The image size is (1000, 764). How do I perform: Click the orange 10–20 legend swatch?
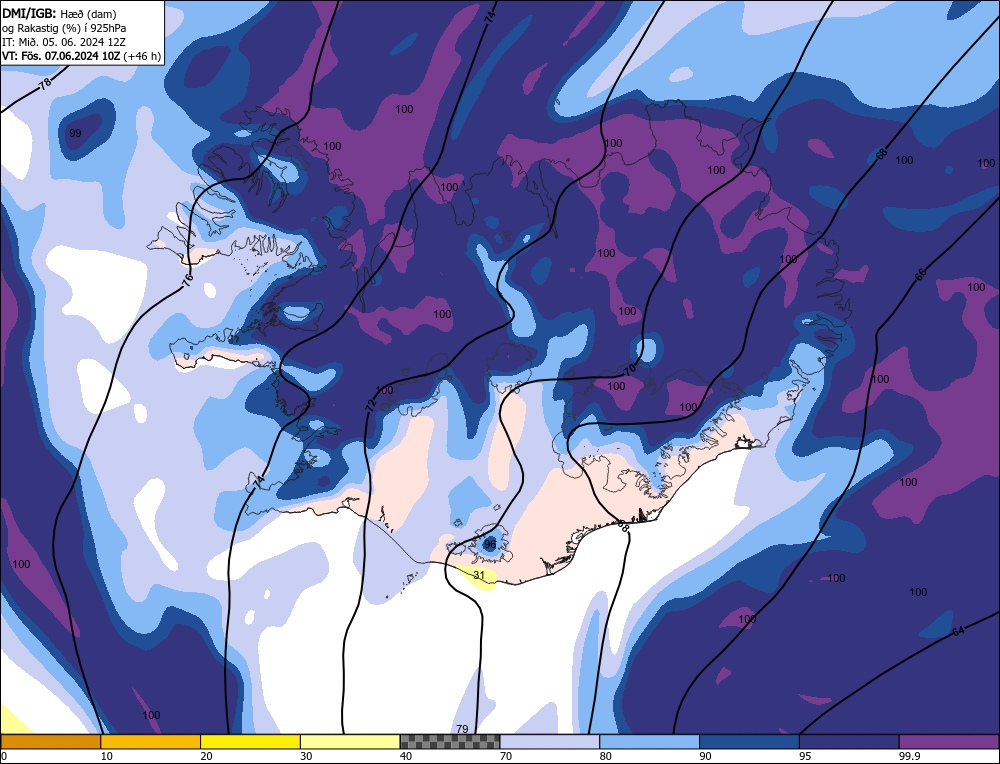pos(151,741)
